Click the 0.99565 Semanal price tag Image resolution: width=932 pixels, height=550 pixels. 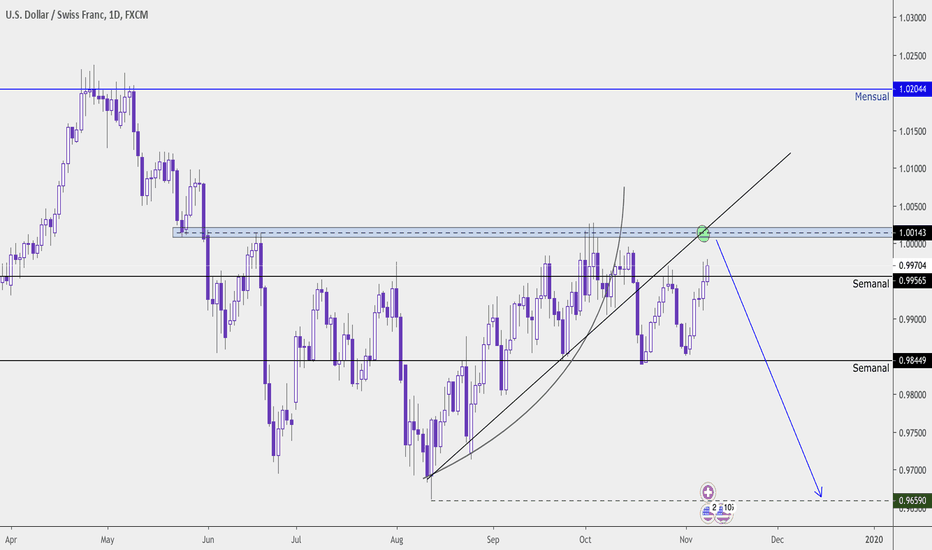click(x=910, y=281)
